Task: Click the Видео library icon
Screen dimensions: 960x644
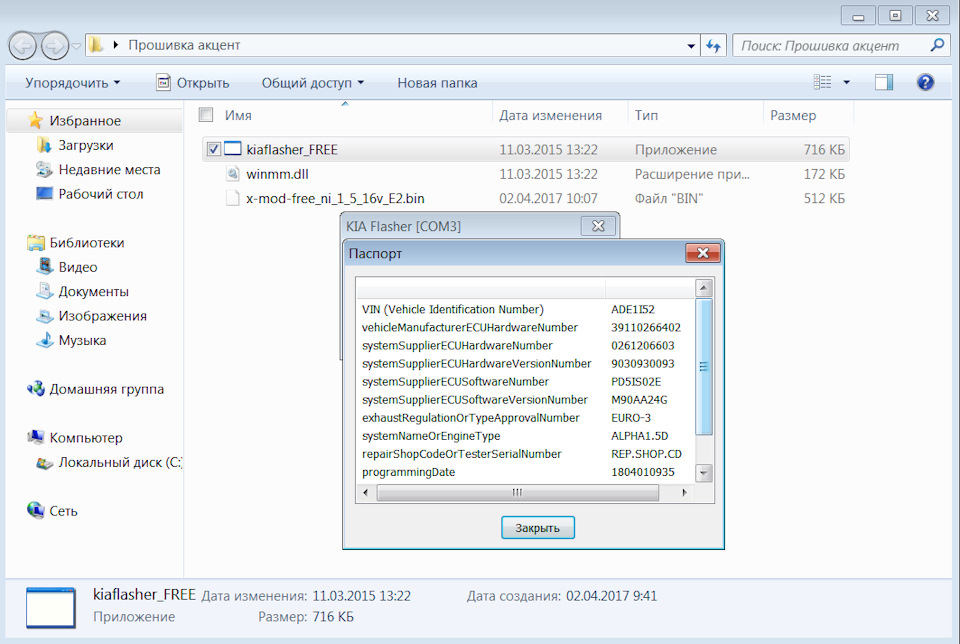Action: tap(45, 266)
